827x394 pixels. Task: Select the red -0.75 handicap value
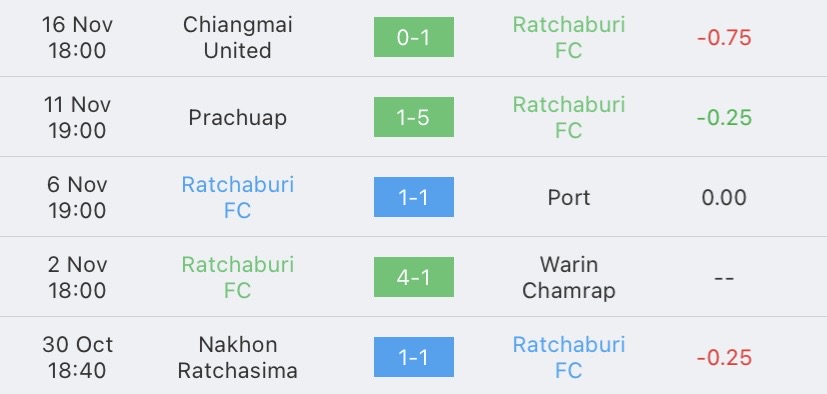724,37
